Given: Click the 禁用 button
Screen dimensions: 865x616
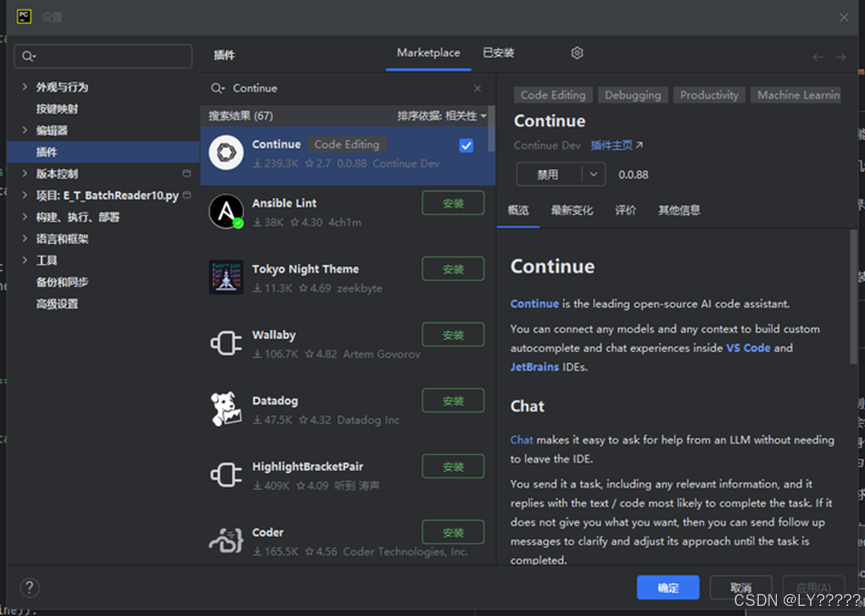Looking at the screenshot, I should tap(549, 174).
